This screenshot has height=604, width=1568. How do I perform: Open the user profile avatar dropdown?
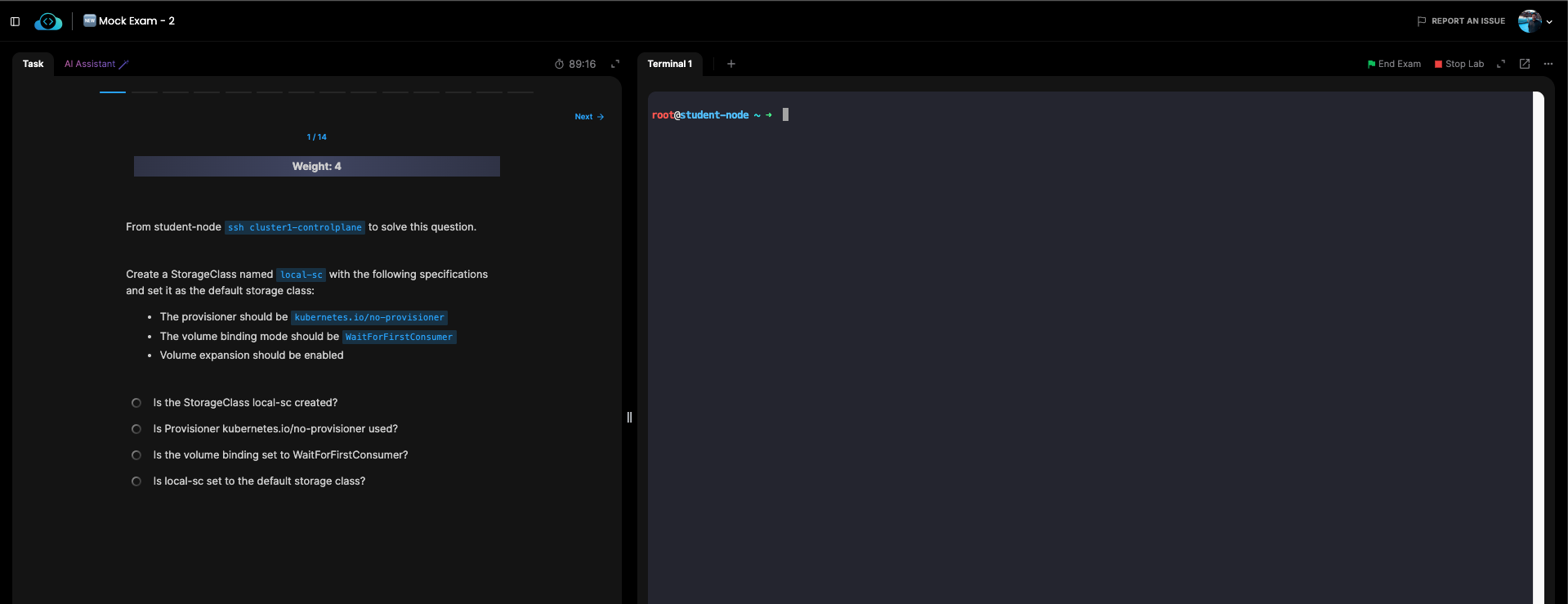1534,21
